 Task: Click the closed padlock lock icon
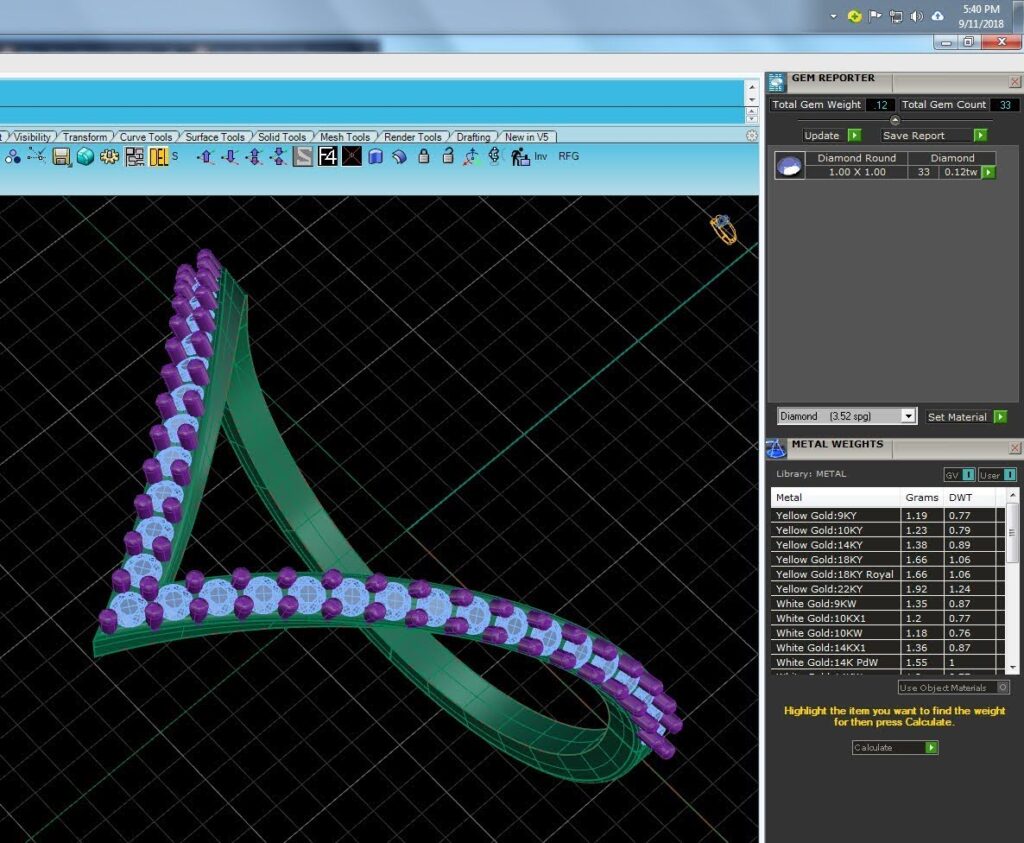tap(424, 156)
